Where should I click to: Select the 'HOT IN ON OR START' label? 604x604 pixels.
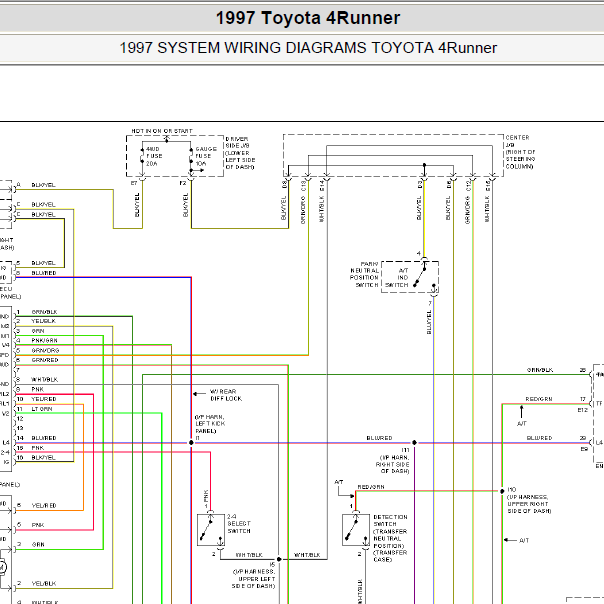point(162,131)
